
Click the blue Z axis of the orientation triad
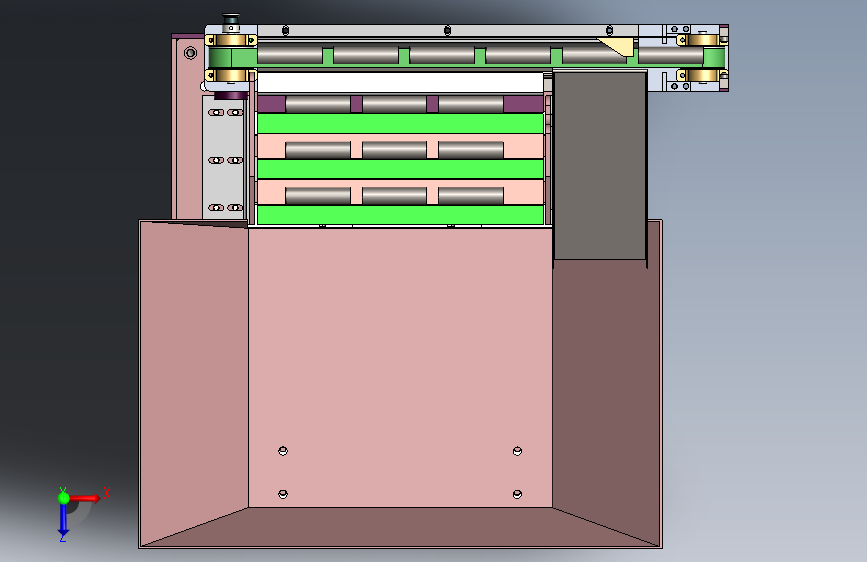(x=63, y=520)
